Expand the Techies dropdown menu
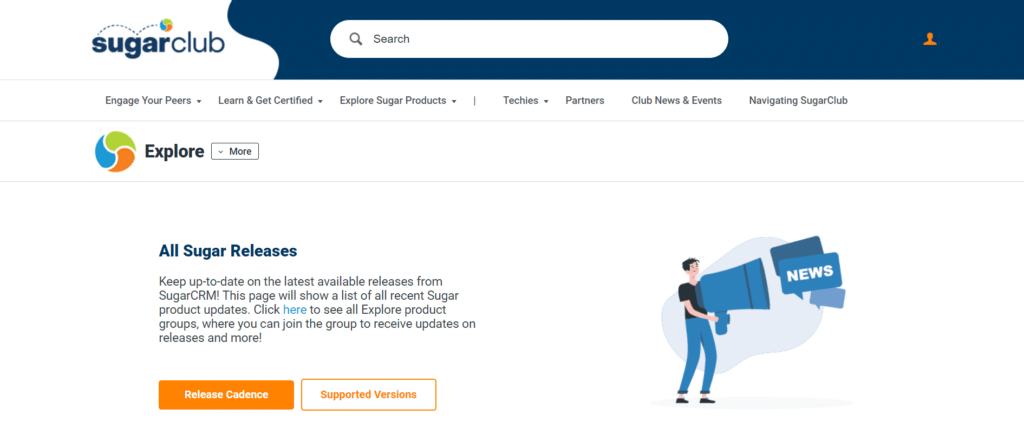This screenshot has height=442, width=1024. pyautogui.click(x=526, y=101)
